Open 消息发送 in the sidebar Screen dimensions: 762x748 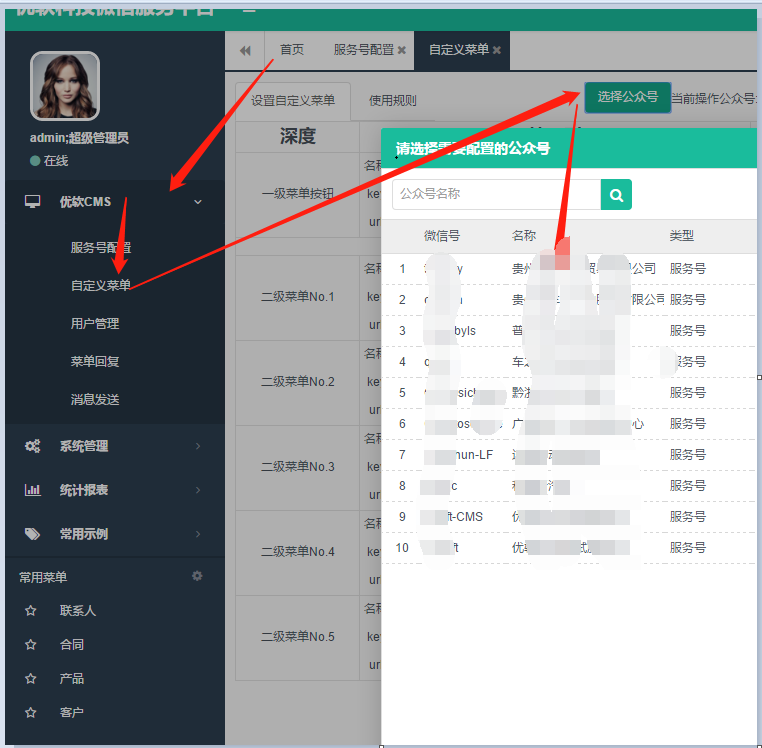pos(95,400)
